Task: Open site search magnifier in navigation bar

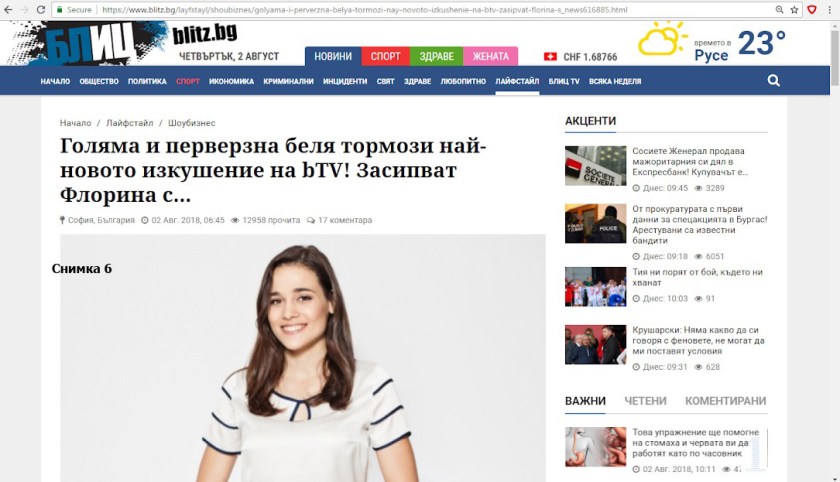Action: (x=774, y=81)
